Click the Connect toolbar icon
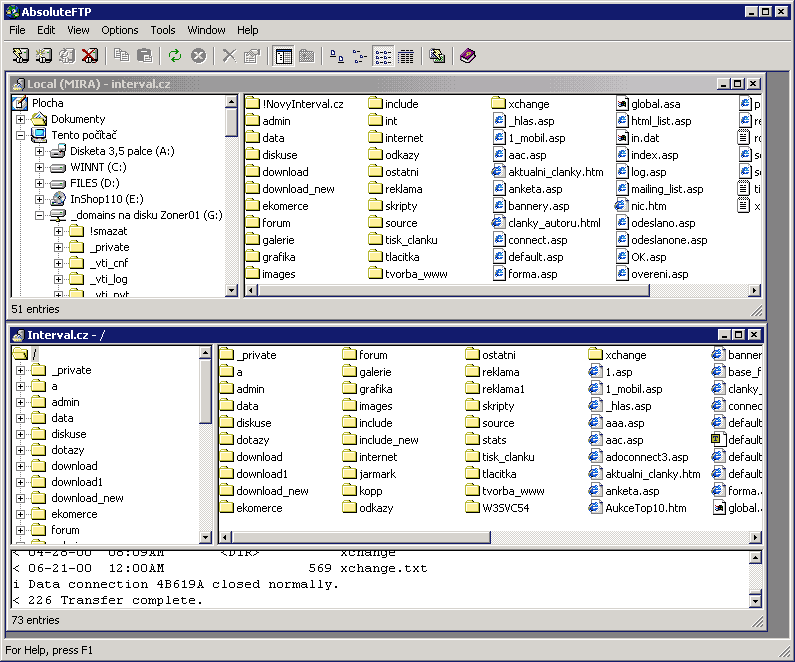This screenshot has width=795, height=662. pos(21,56)
